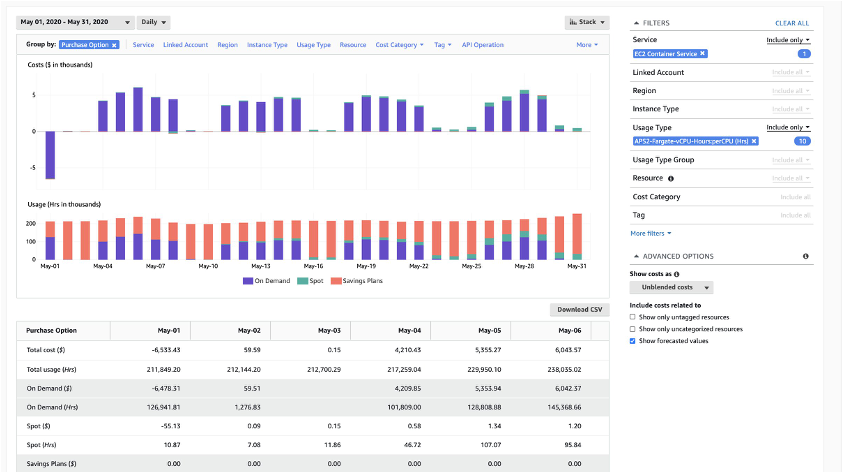Uncheck 'Show forecasted values' checkbox

click(633, 341)
